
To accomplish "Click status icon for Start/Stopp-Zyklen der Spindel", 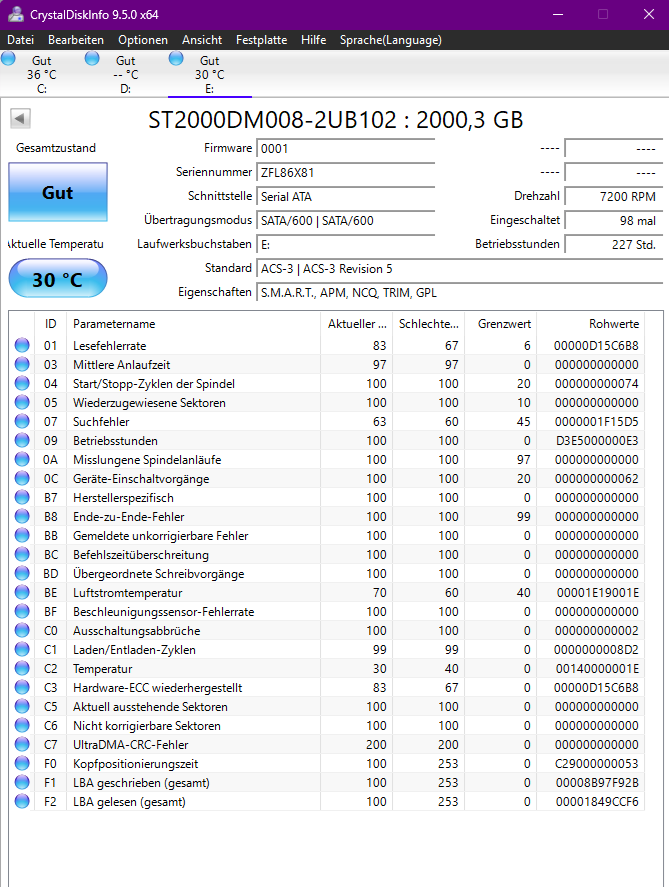I will tap(22, 383).
